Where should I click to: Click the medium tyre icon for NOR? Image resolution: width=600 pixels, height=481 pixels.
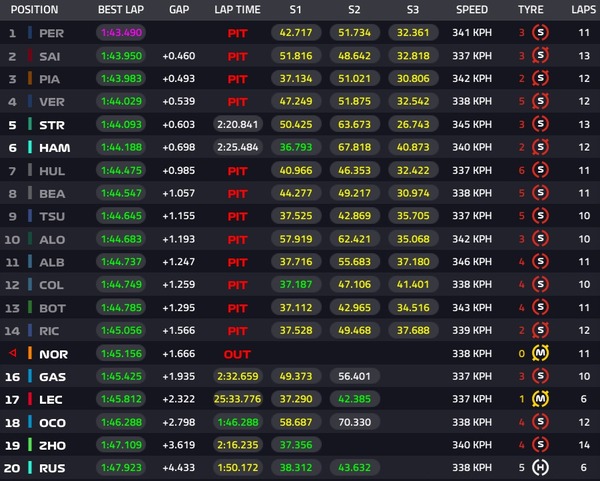click(541, 353)
